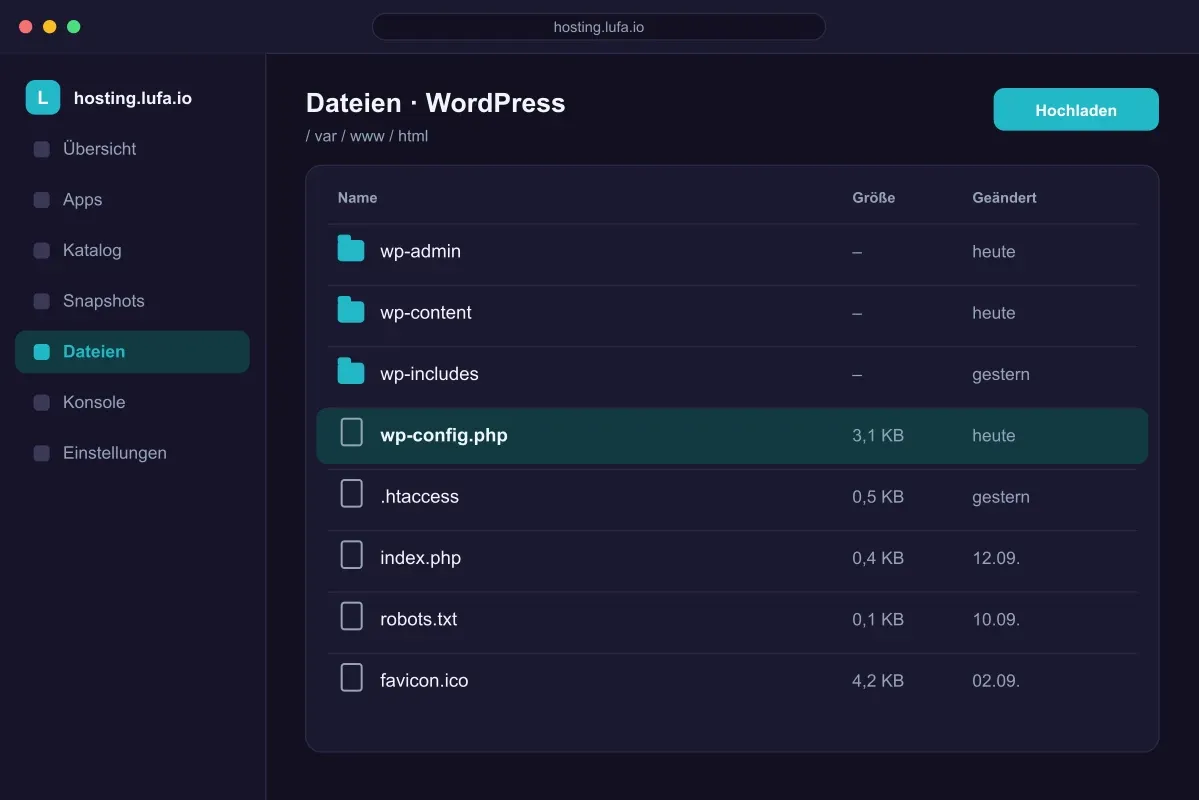Click the Hochladen upload button
Screen dimensions: 1199x800
(x=1076, y=109)
